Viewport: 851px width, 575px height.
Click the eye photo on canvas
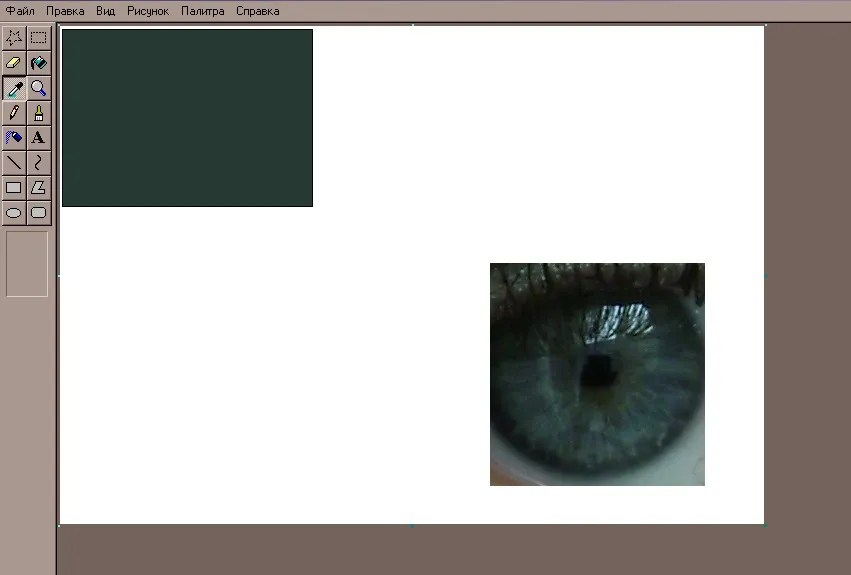(x=598, y=374)
